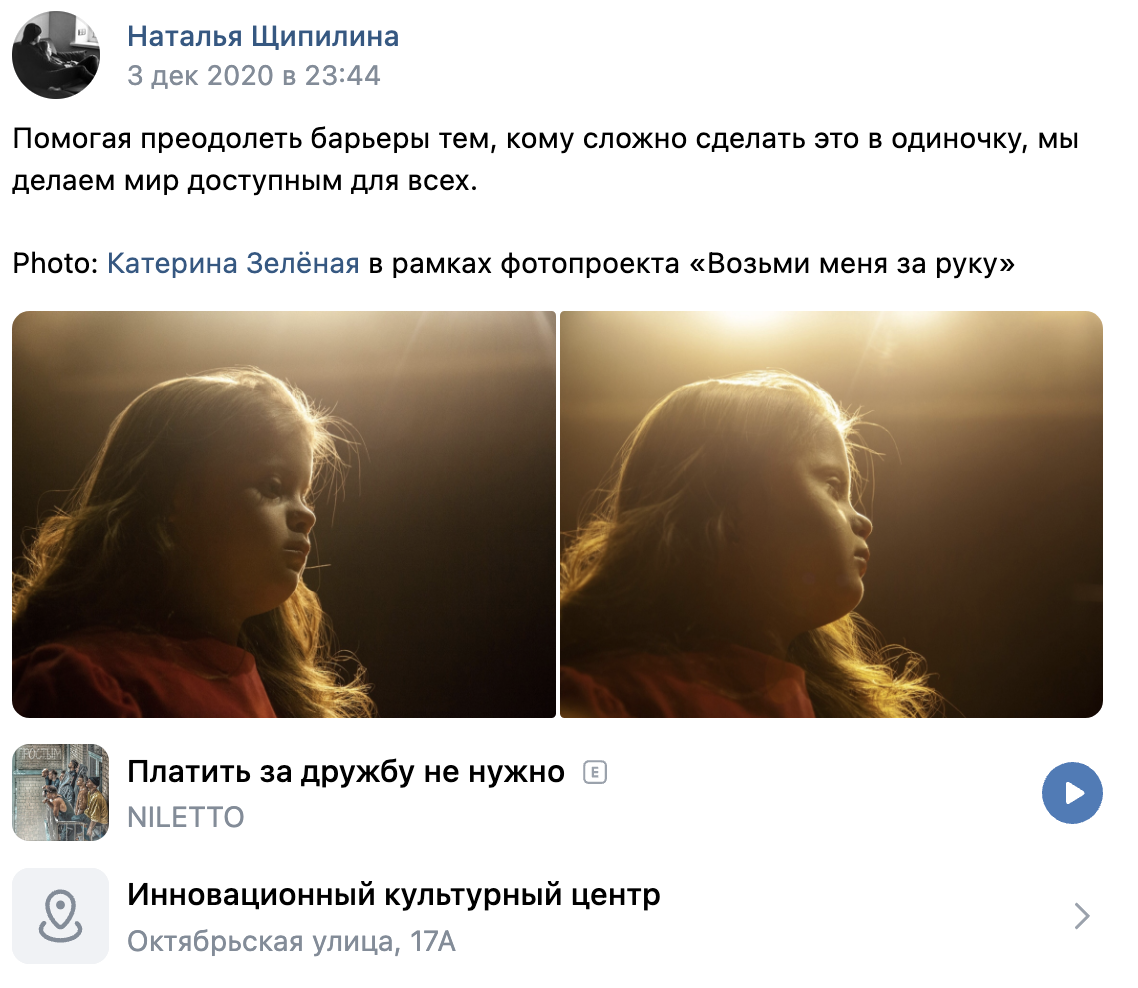Click the 'Photo:' credit label

[55, 263]
